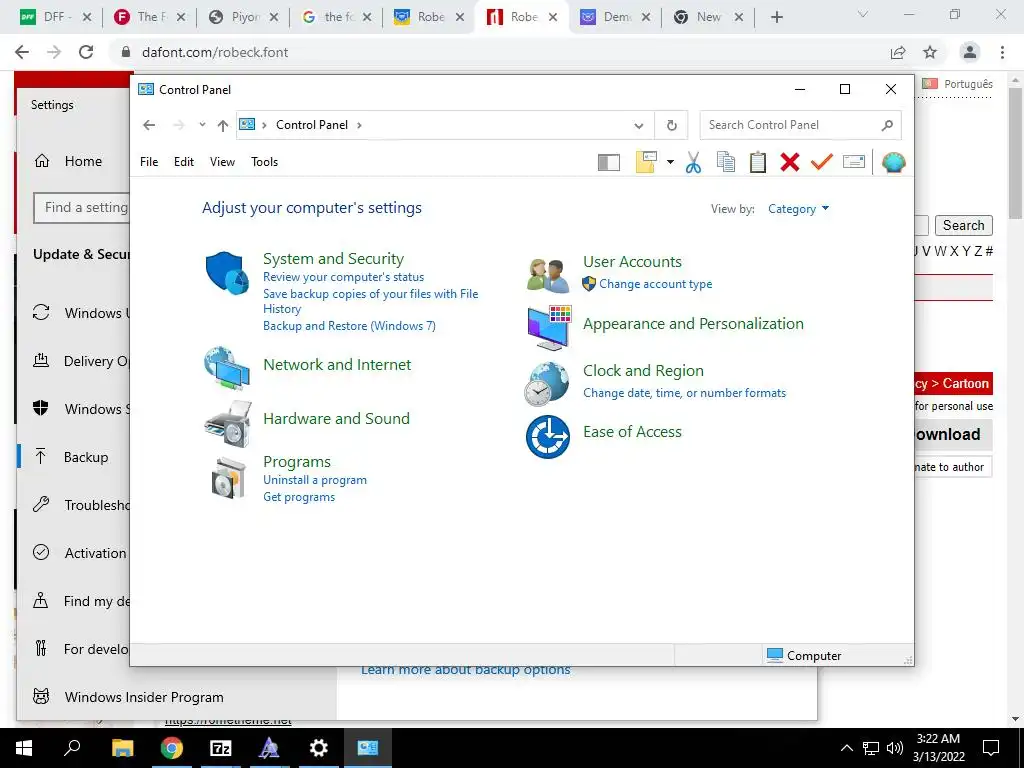Click Change date, time, or number formats
This screenshot has width=1024, height=768.
tap(684, 393)
